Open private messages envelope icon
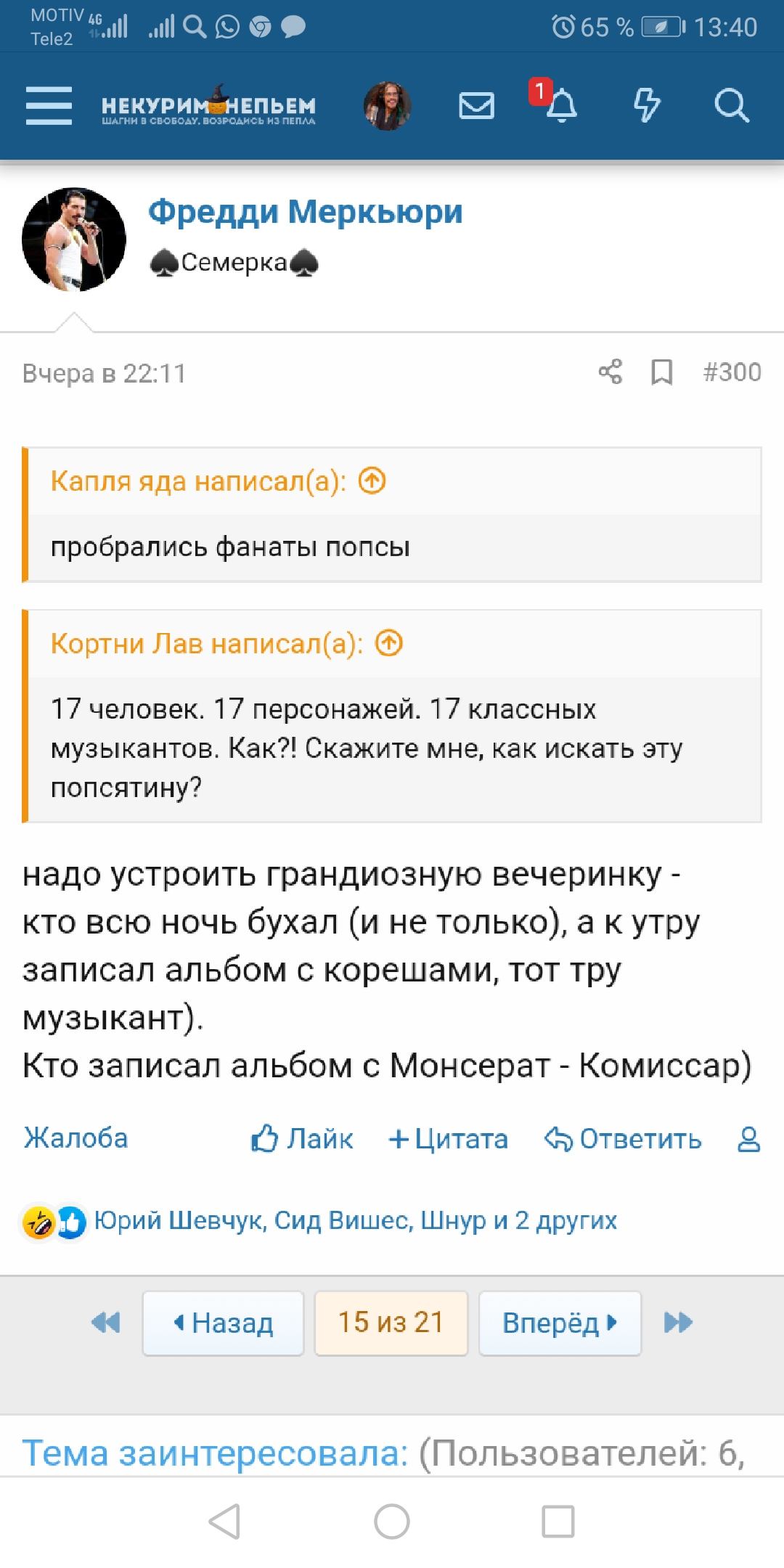Image resolution: width=784 pixels, height=1568 pixels. 476,106
